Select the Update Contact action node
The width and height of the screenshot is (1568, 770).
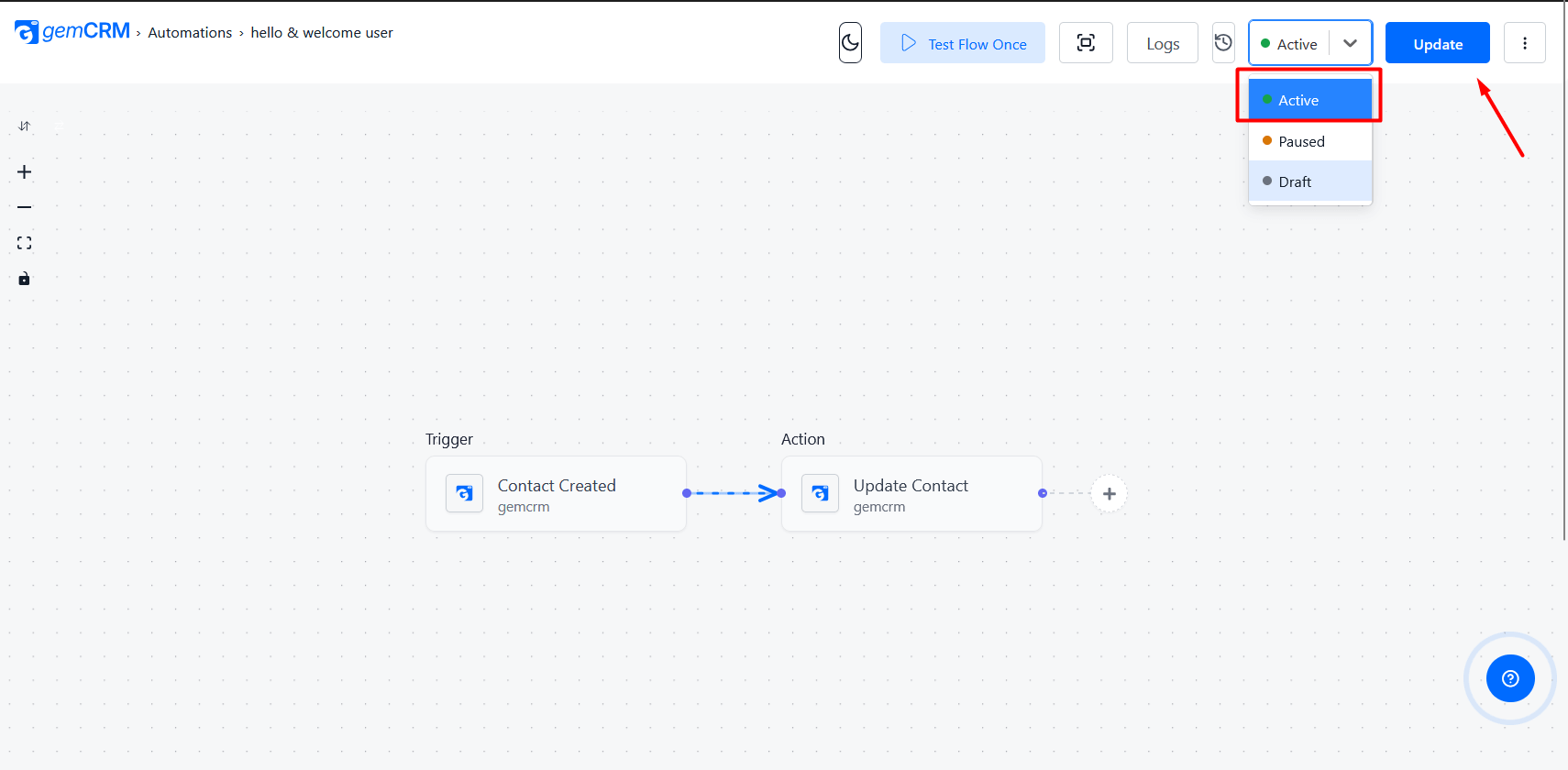tap(911, 494)
